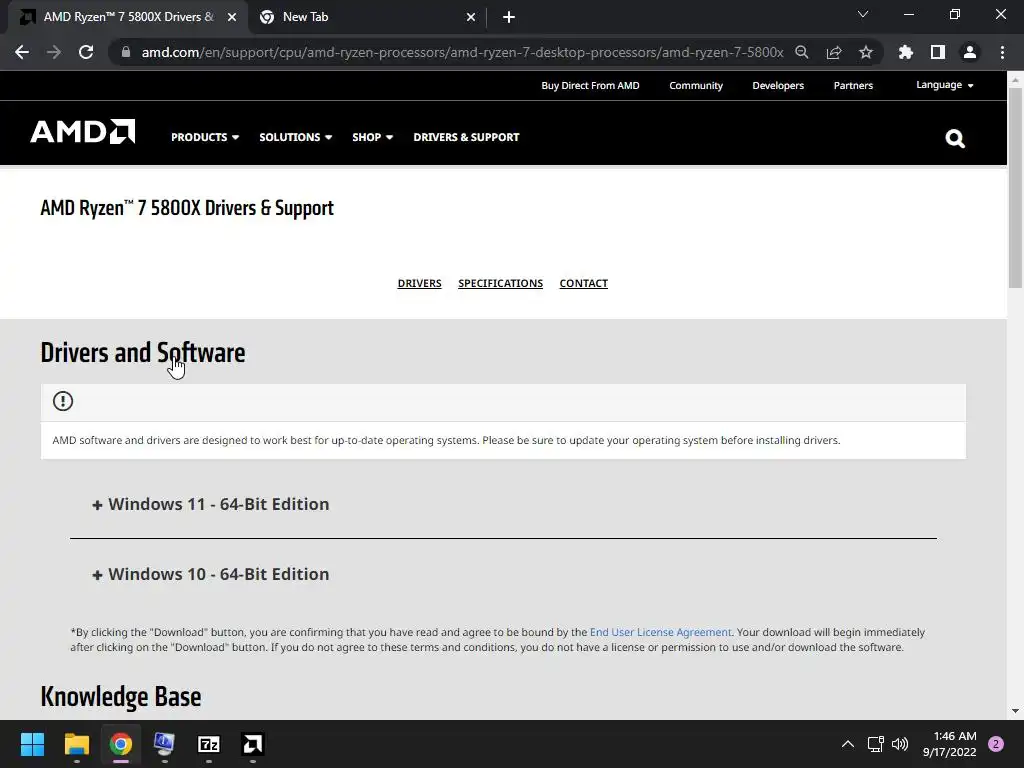Click the zoom magnifier icon in address bar
Image resolution: width=1024 pixels, height=768 pixels.
(x=801, y=52)
